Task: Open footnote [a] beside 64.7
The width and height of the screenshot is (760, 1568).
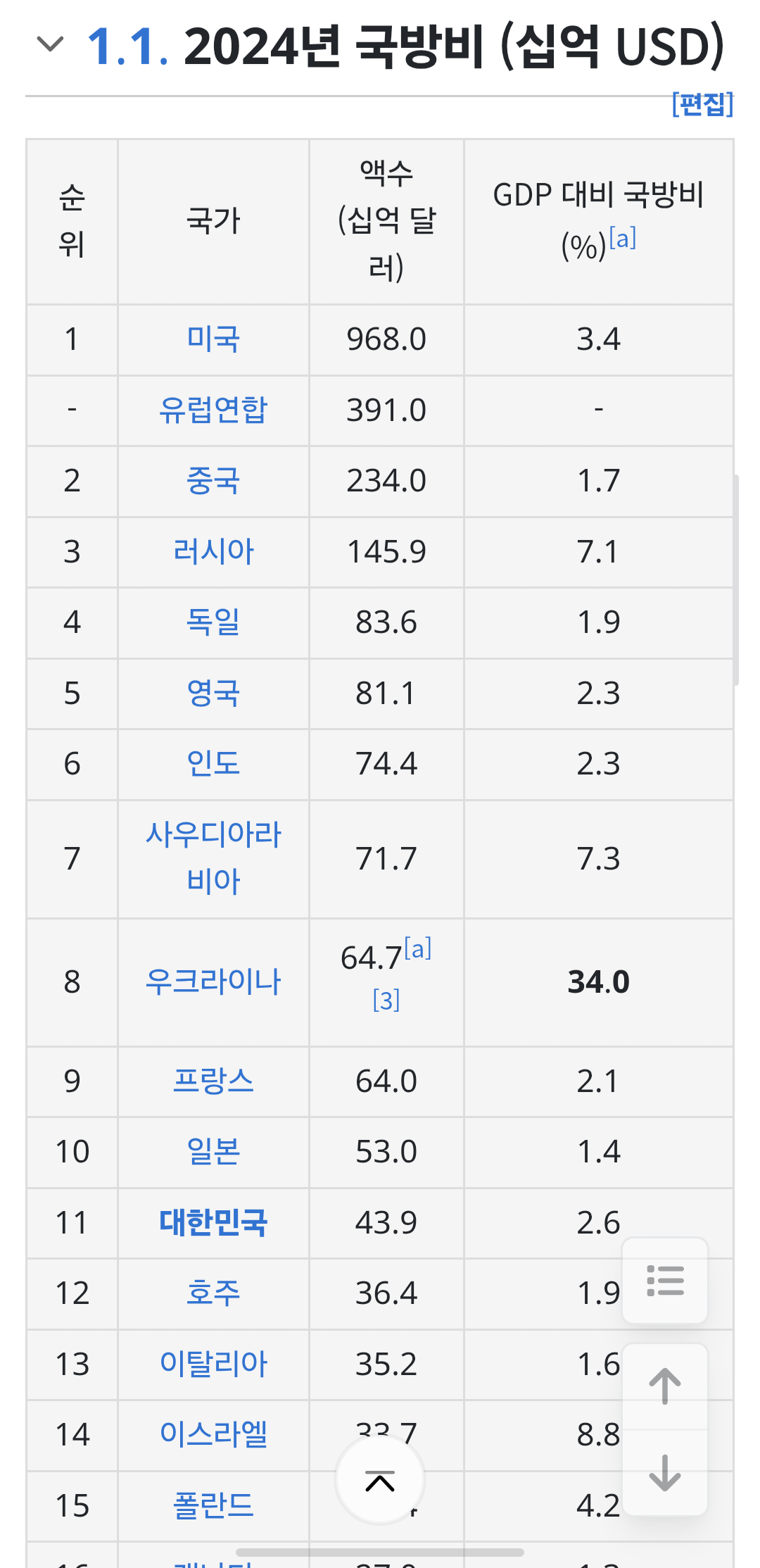Action: [x=418, y=950]
